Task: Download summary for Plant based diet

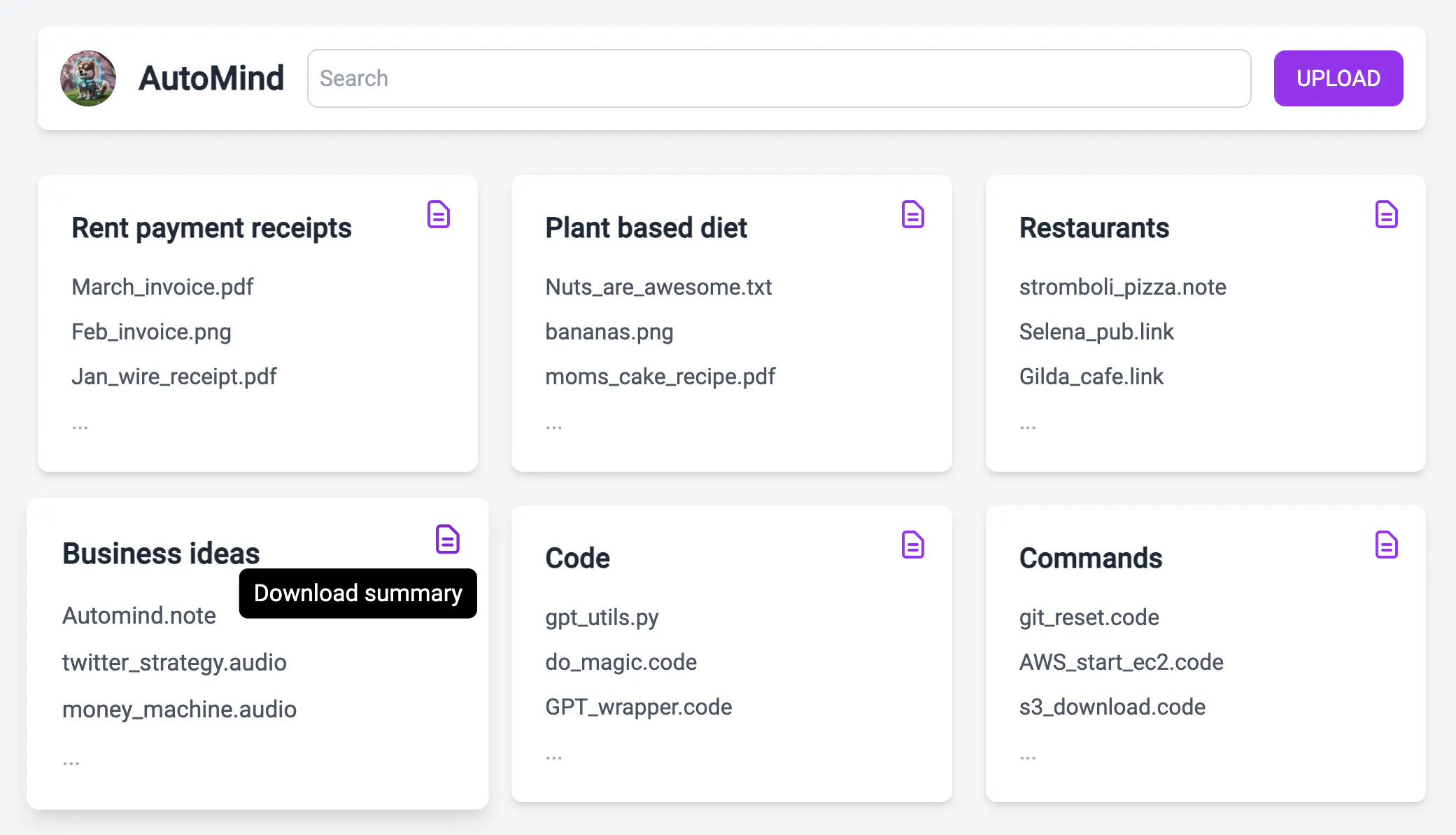Action: 913,214
